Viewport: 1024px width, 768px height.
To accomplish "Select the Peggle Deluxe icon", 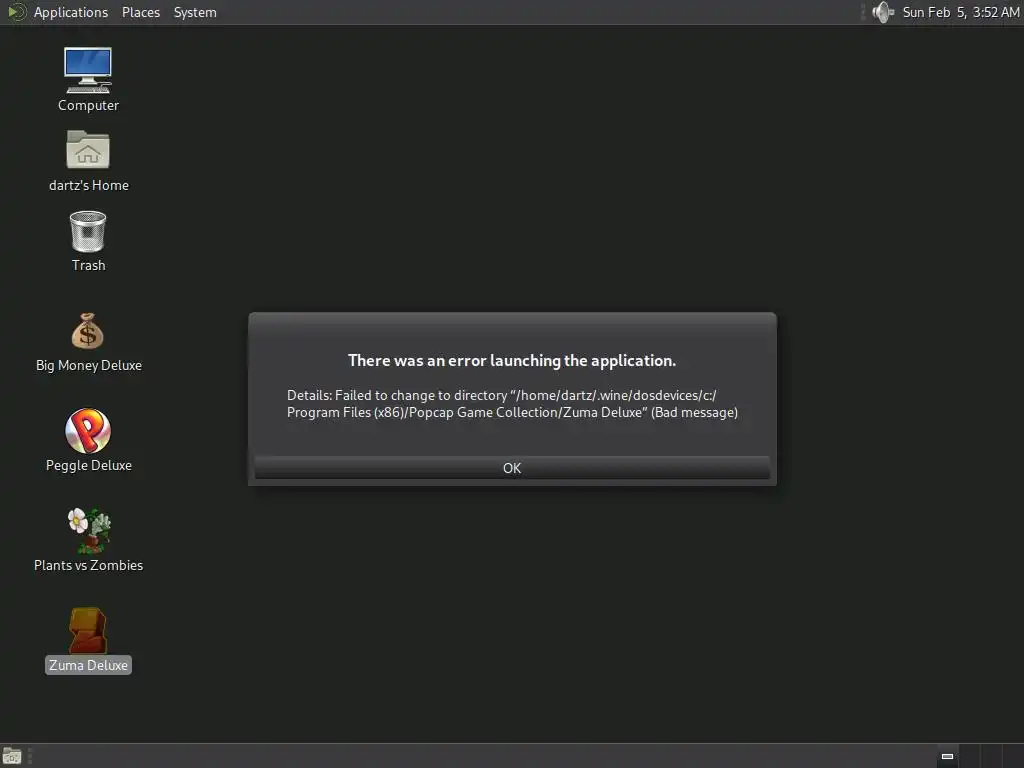I will [x=88, y=430].
